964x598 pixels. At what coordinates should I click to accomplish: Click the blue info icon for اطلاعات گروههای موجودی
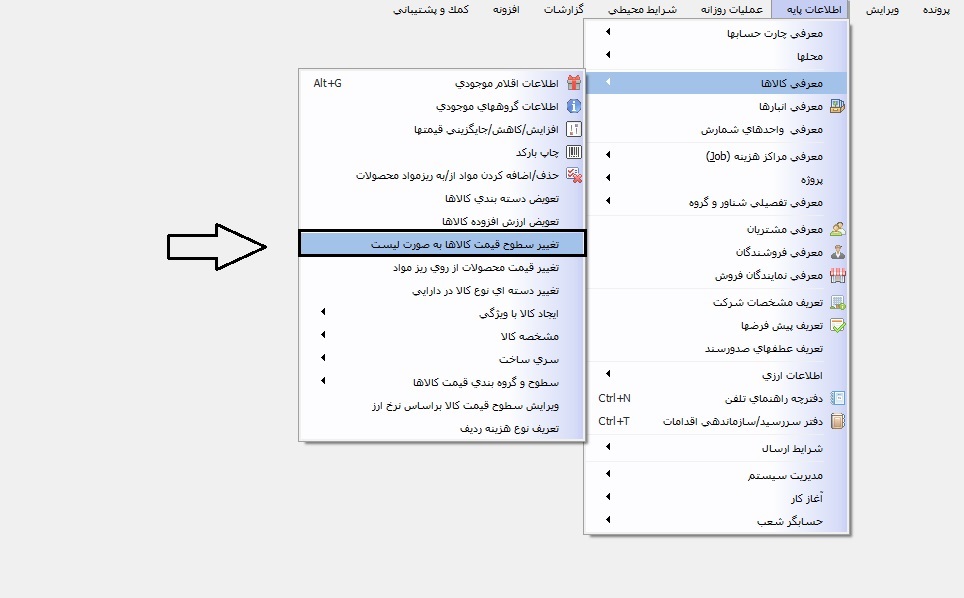point(574,106)
